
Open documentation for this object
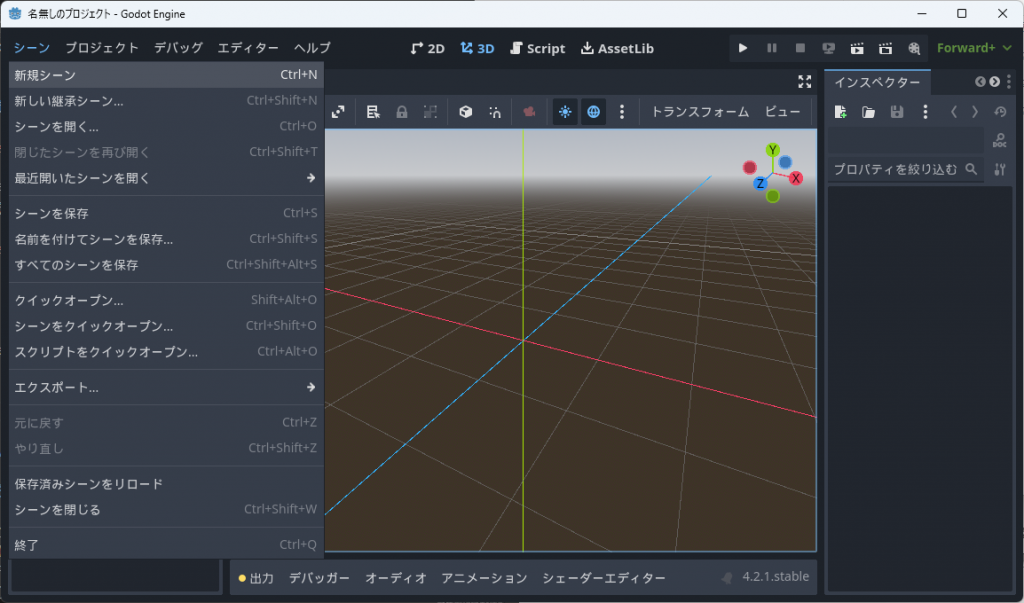(x=999, y=140)
